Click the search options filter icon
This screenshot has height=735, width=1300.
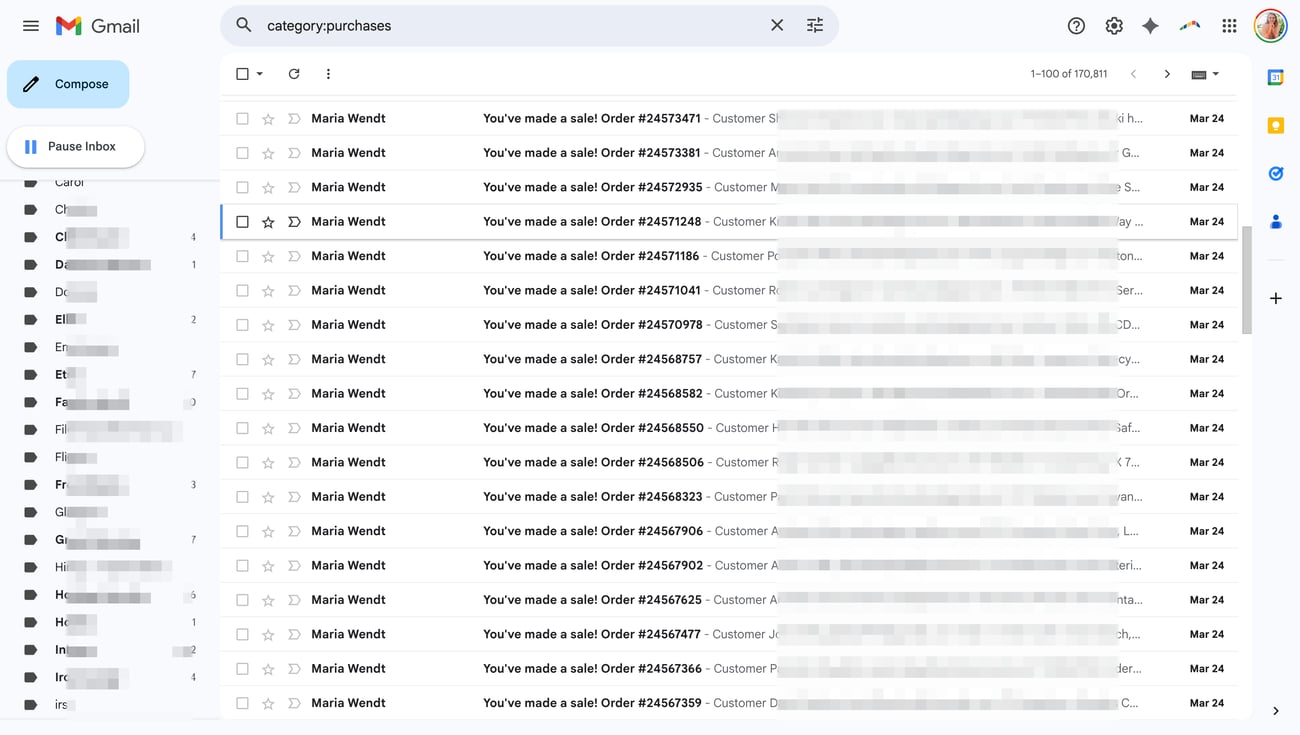[815, 26]
